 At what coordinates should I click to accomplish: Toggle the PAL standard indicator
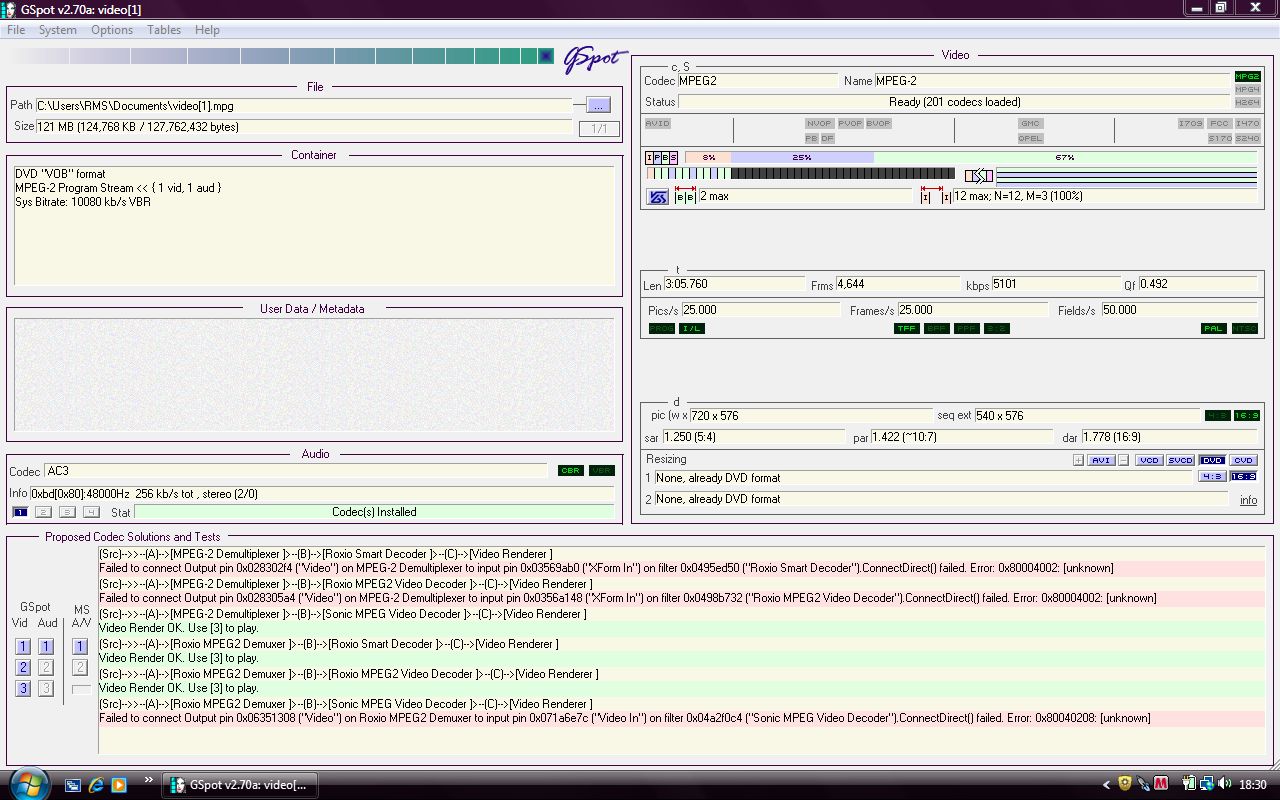[1214, 328]
